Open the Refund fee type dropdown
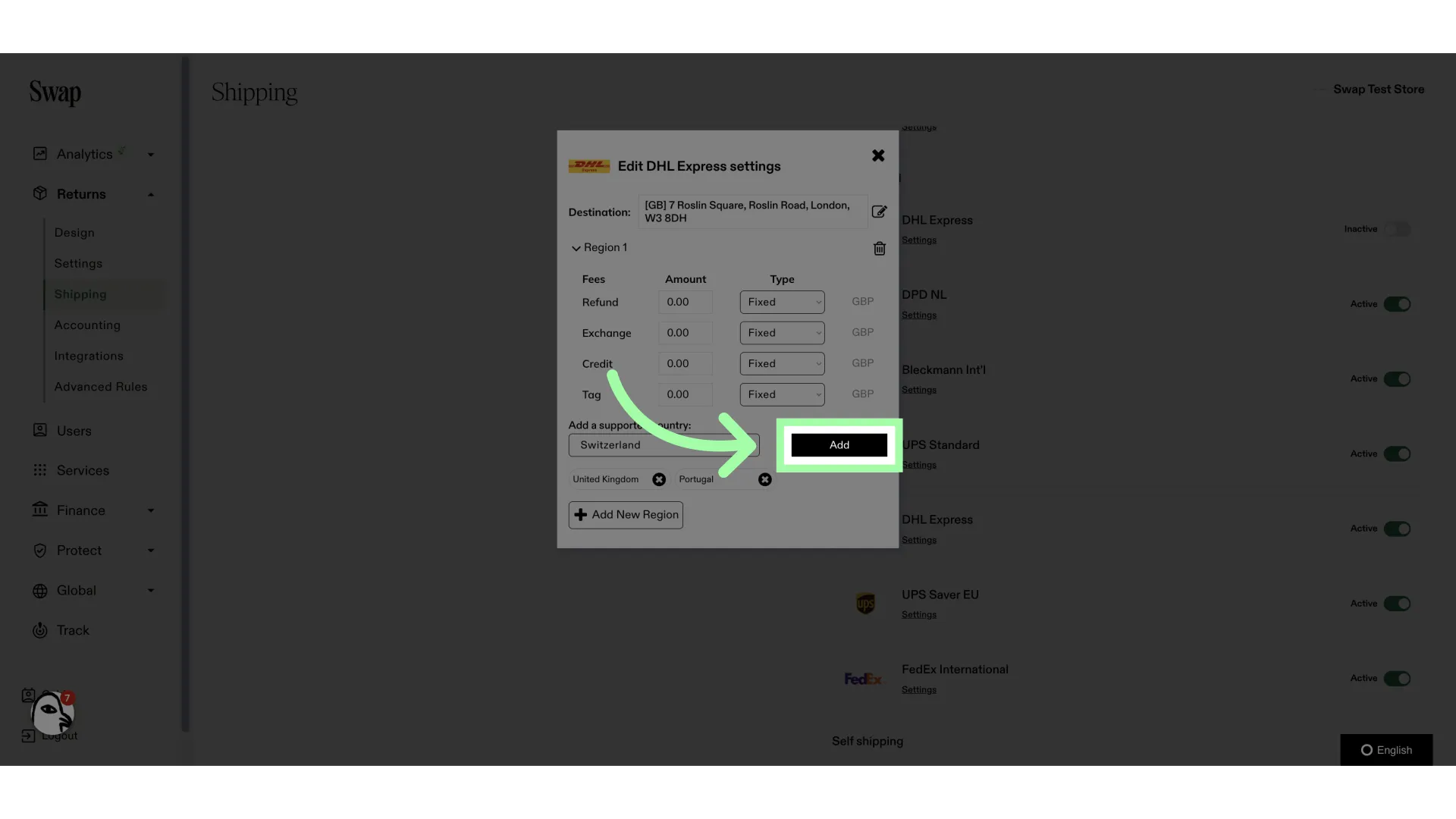The width and height of the screenshot is (1456, 819). pyautogui.click(x=782, y=302)
